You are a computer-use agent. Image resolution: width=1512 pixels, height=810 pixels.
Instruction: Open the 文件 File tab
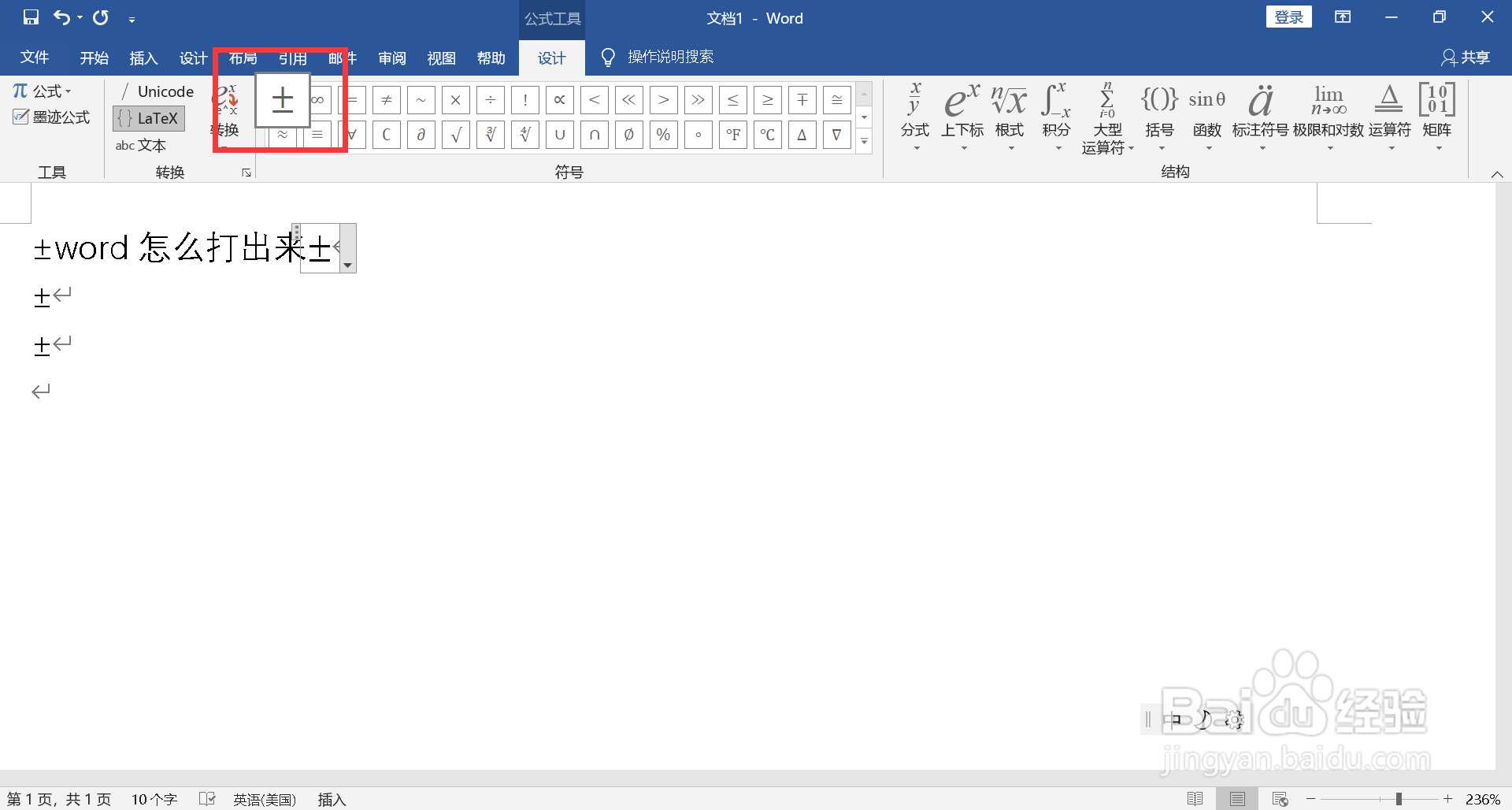click(x=35, y=58)
